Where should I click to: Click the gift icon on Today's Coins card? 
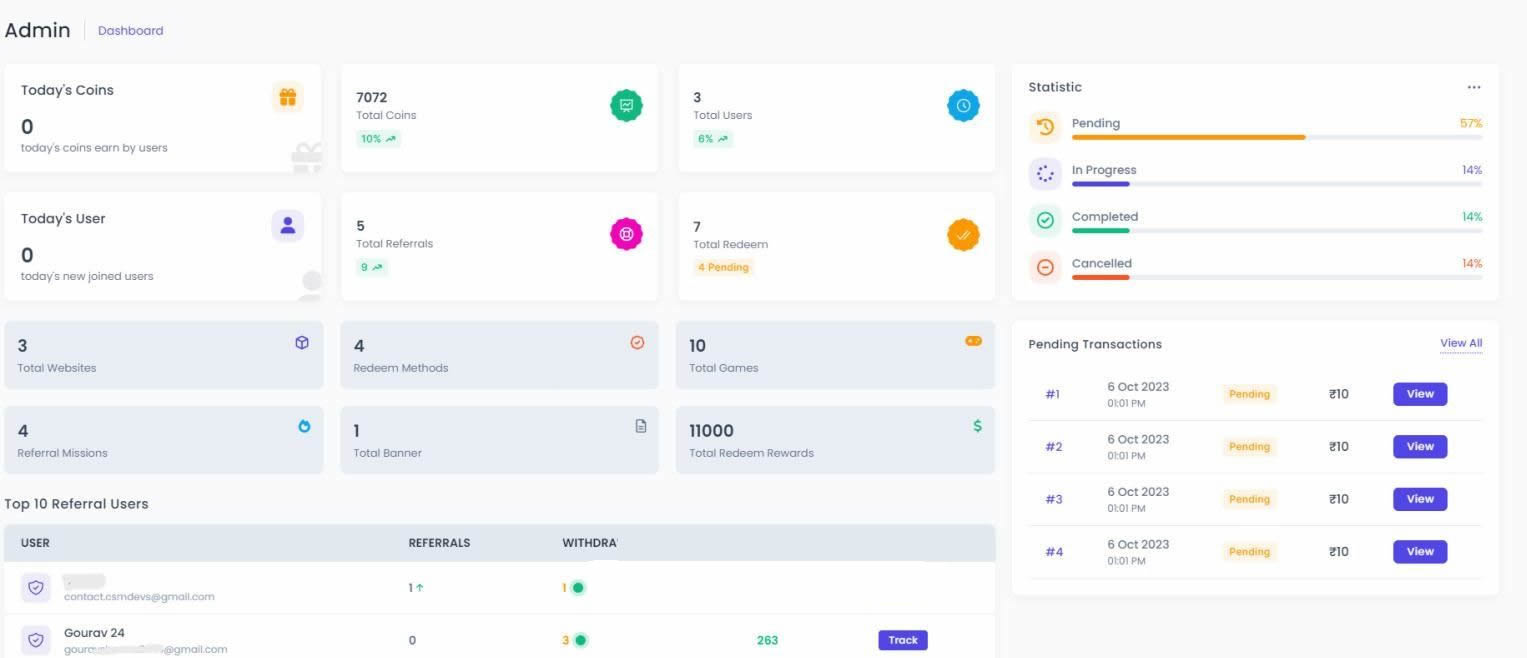tap(287, 97)
